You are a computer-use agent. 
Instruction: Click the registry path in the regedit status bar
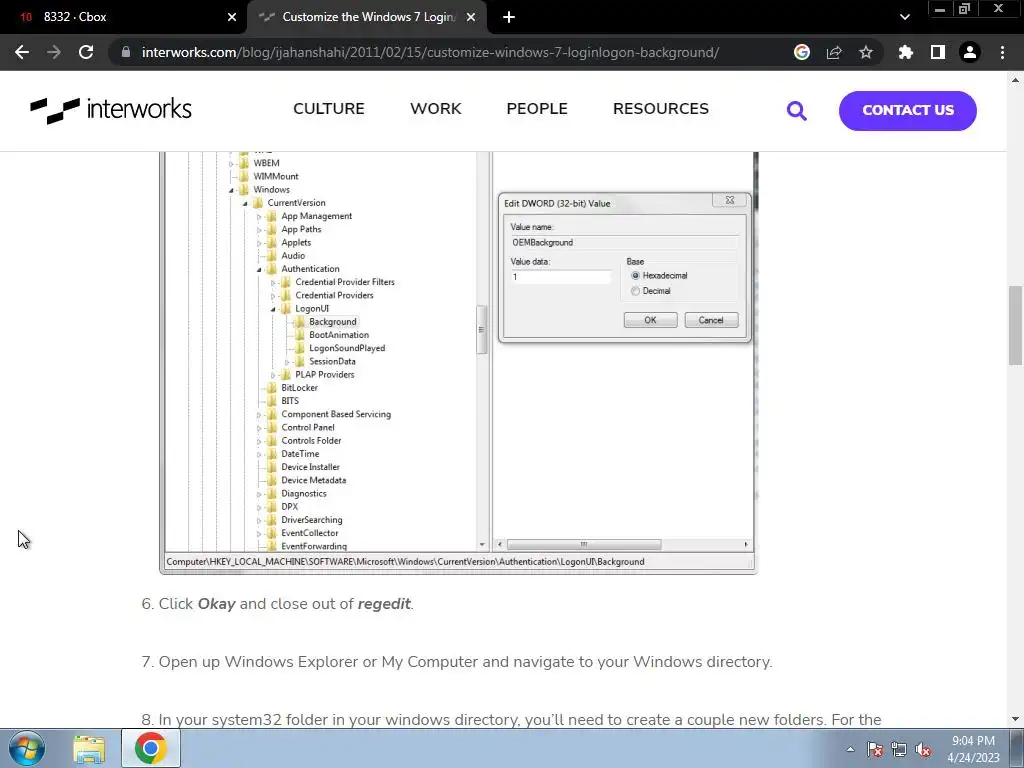pyautogui.click(x=405, y=562)
